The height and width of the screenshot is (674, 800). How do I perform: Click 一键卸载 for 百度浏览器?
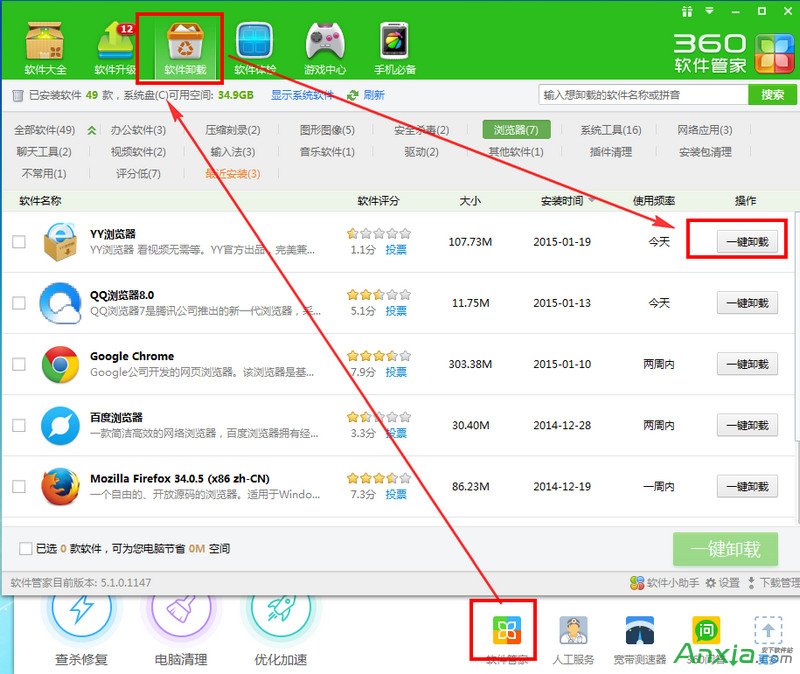747,426
